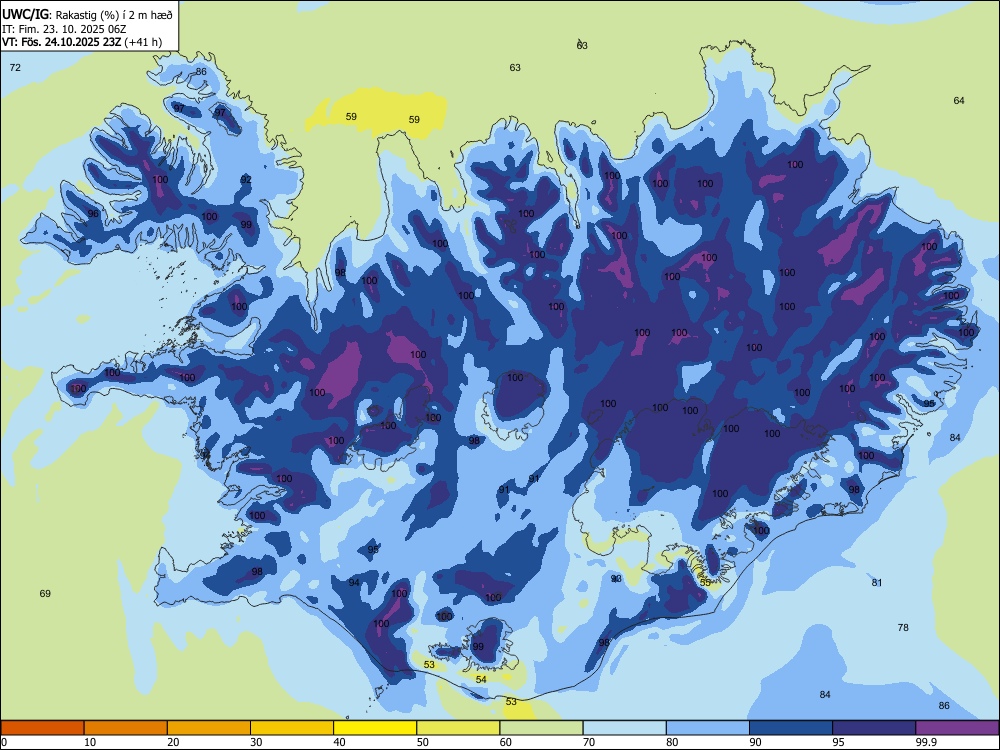The height and width of the screenshot is (750, 1000).
Task: Click the humidity value '69' over the sea
Action: tap(45, 593)
